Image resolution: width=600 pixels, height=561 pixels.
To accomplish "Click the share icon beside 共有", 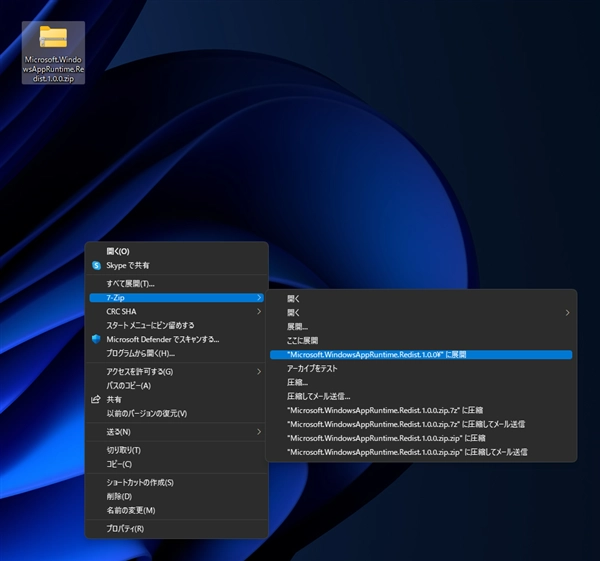I will [x=96, y=400].
